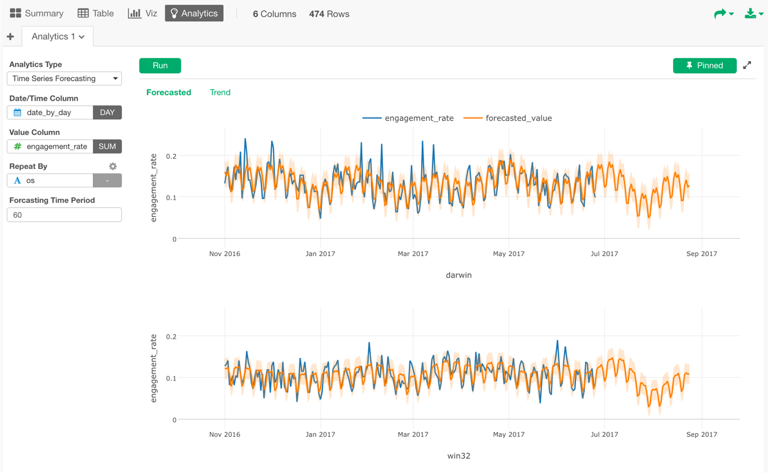
Task: Click the share arrow icon
Action: (x=721, y=13)
